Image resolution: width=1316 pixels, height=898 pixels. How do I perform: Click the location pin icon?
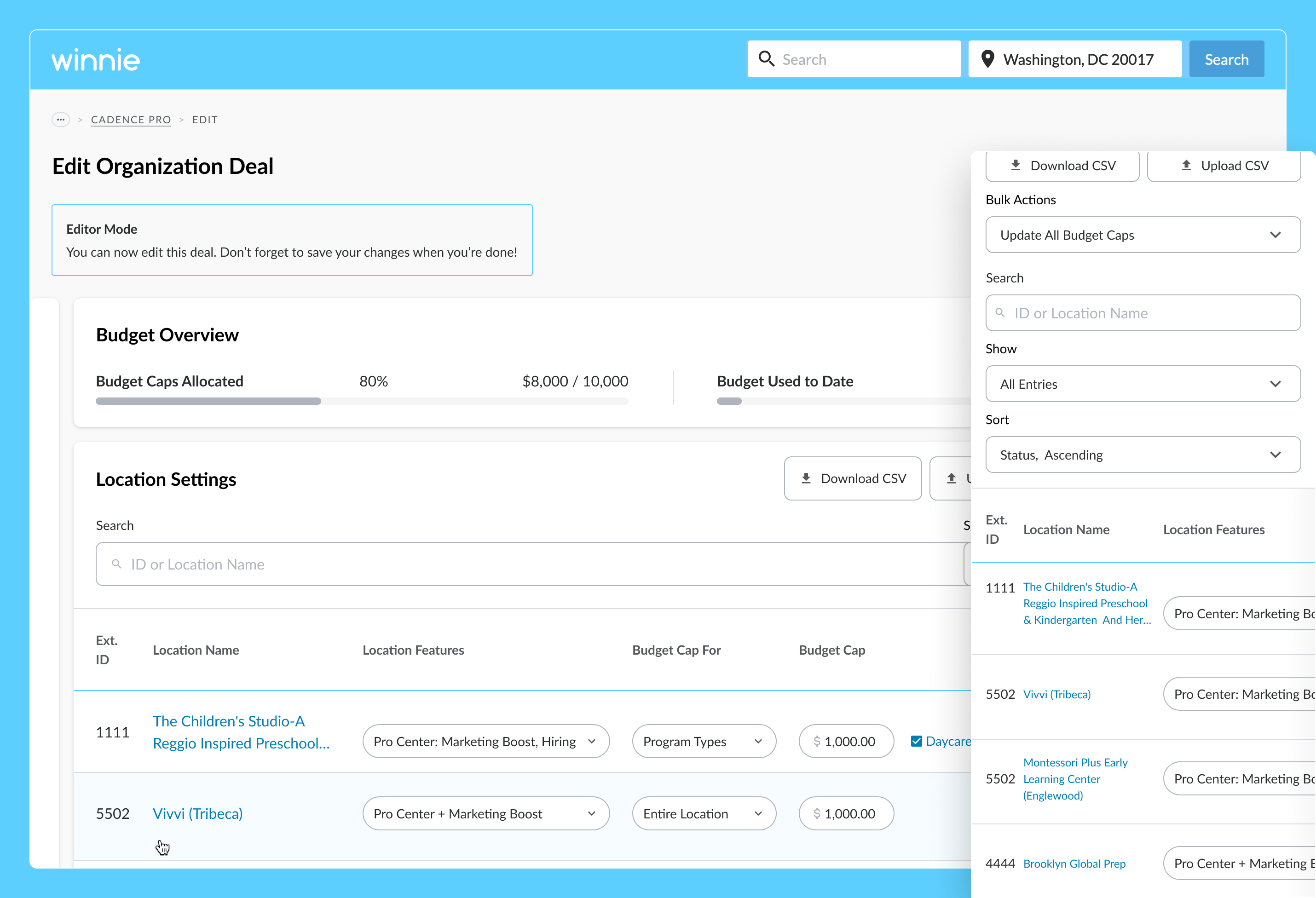coord(987,59)
